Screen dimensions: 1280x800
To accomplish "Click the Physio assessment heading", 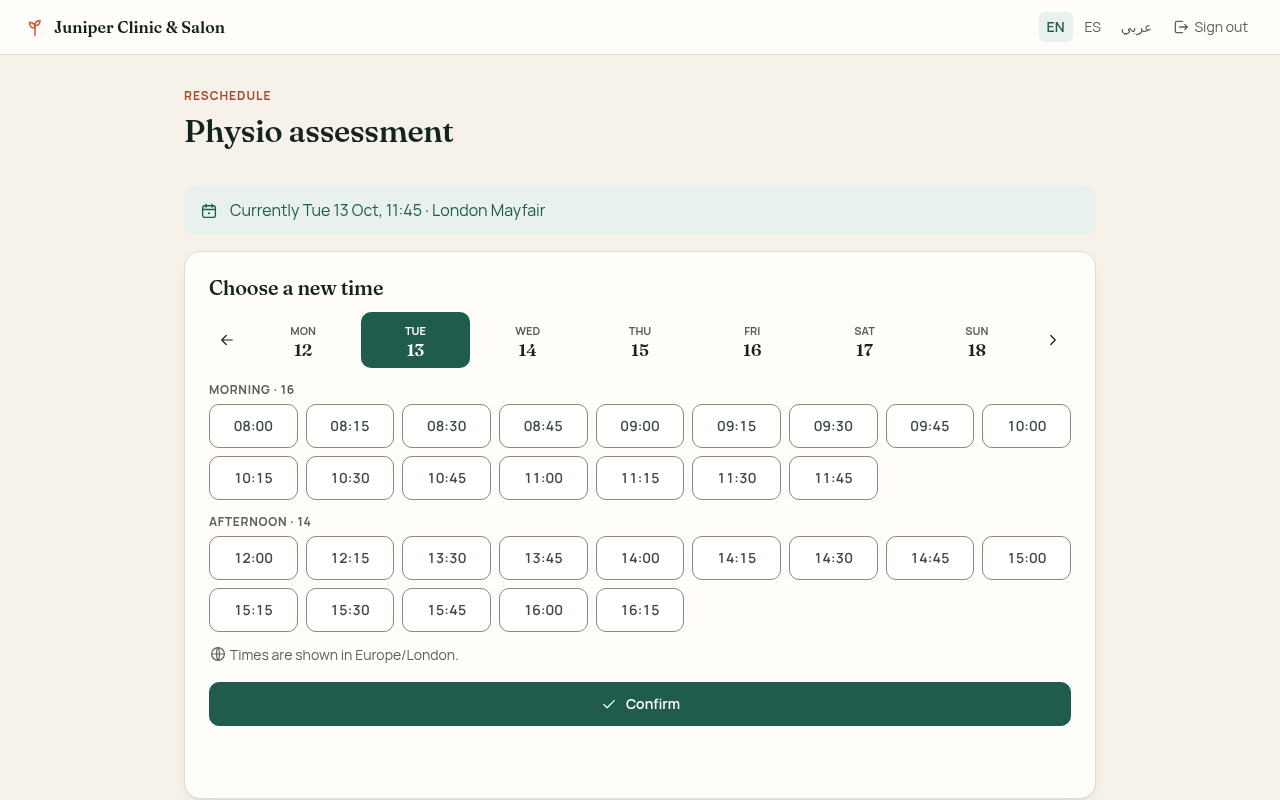I will coord(319,132).
